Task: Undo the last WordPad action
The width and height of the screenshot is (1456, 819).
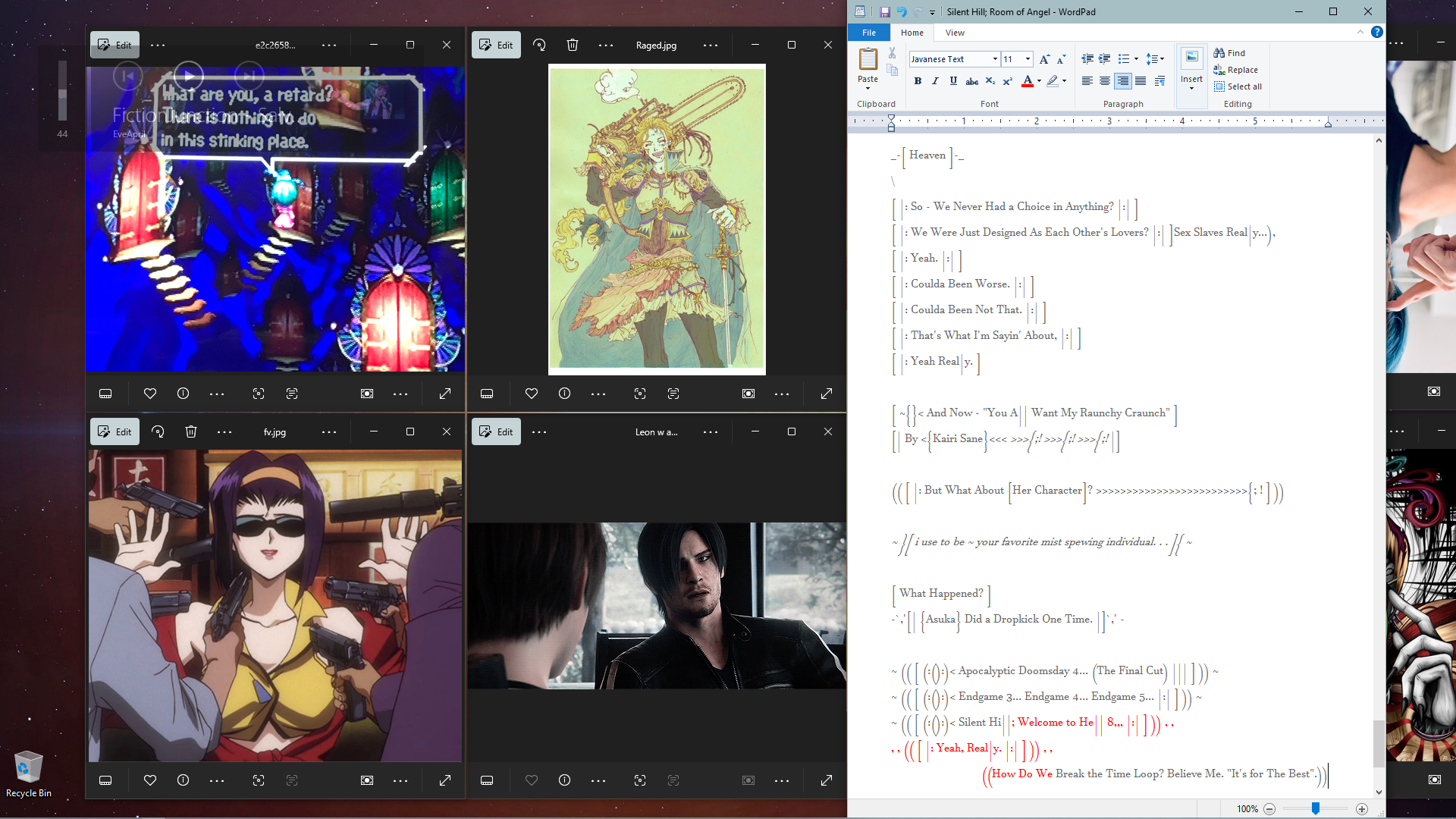Action: [902, 12]
